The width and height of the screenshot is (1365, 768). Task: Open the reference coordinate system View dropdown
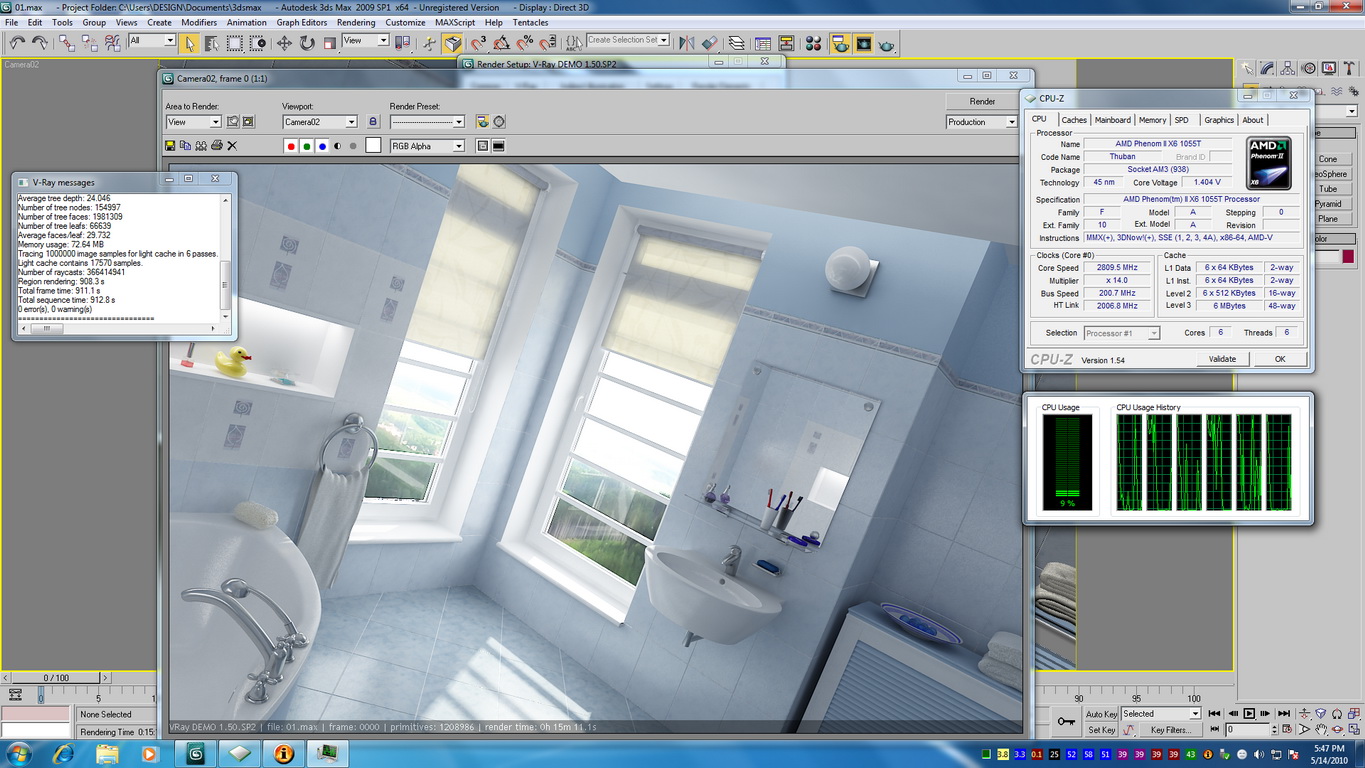[x=366, y=41]
